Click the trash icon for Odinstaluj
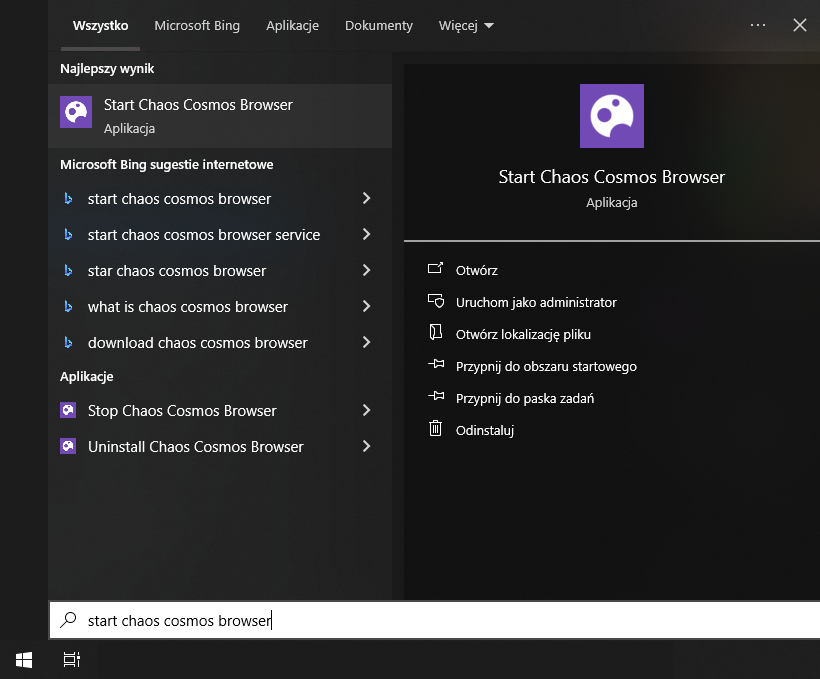 tap(435, 428)
